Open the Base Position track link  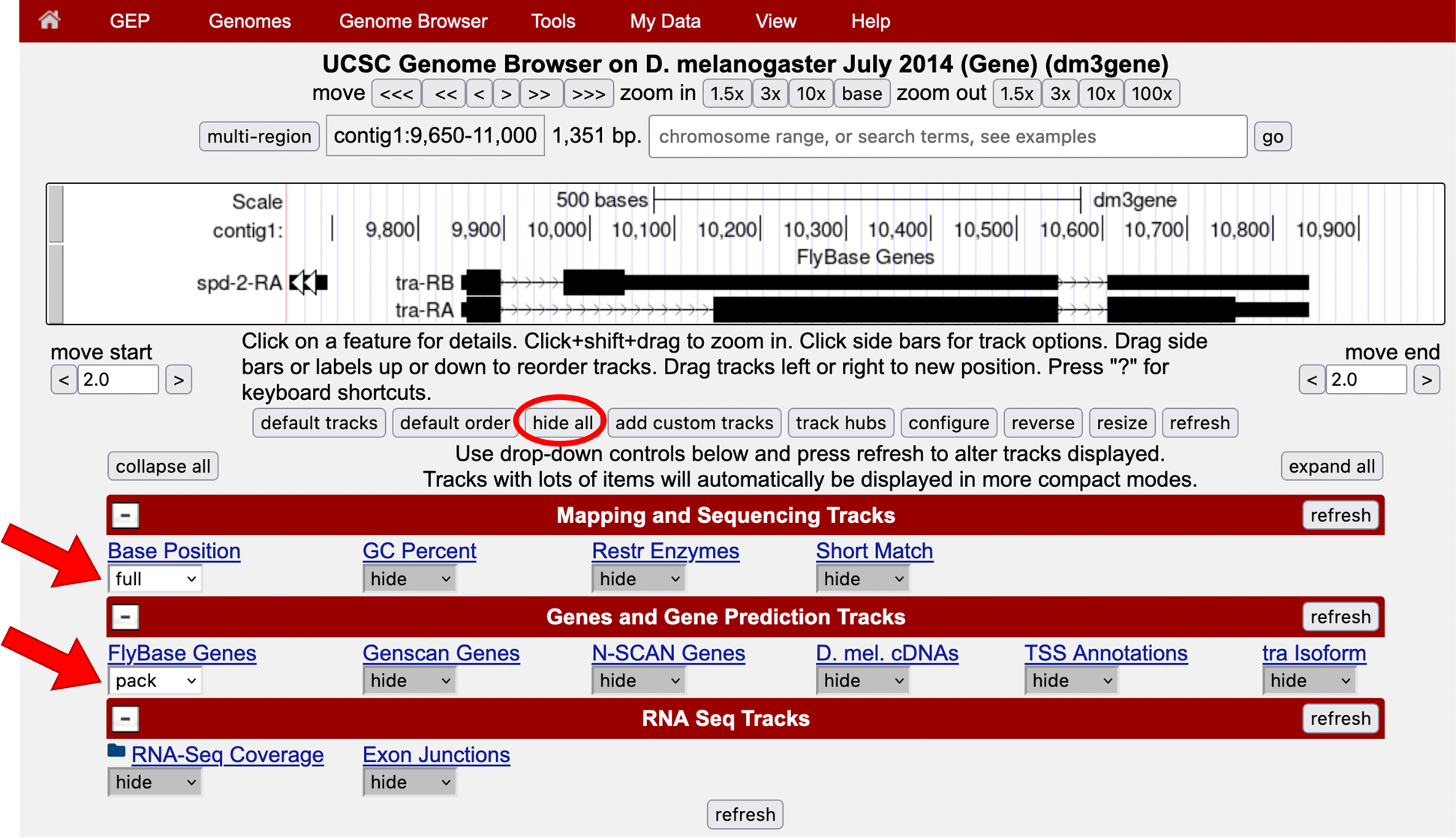pyautogui.click(x=174, y=551)
